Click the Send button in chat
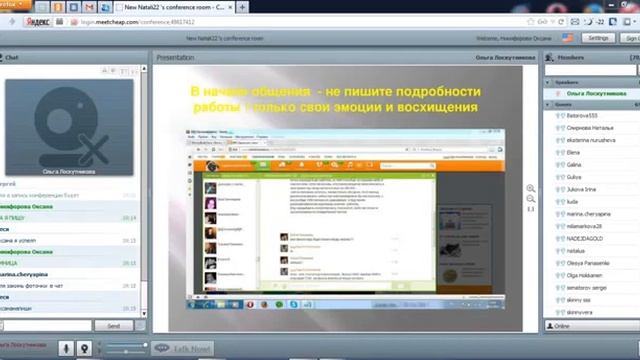 pos(114,326)
